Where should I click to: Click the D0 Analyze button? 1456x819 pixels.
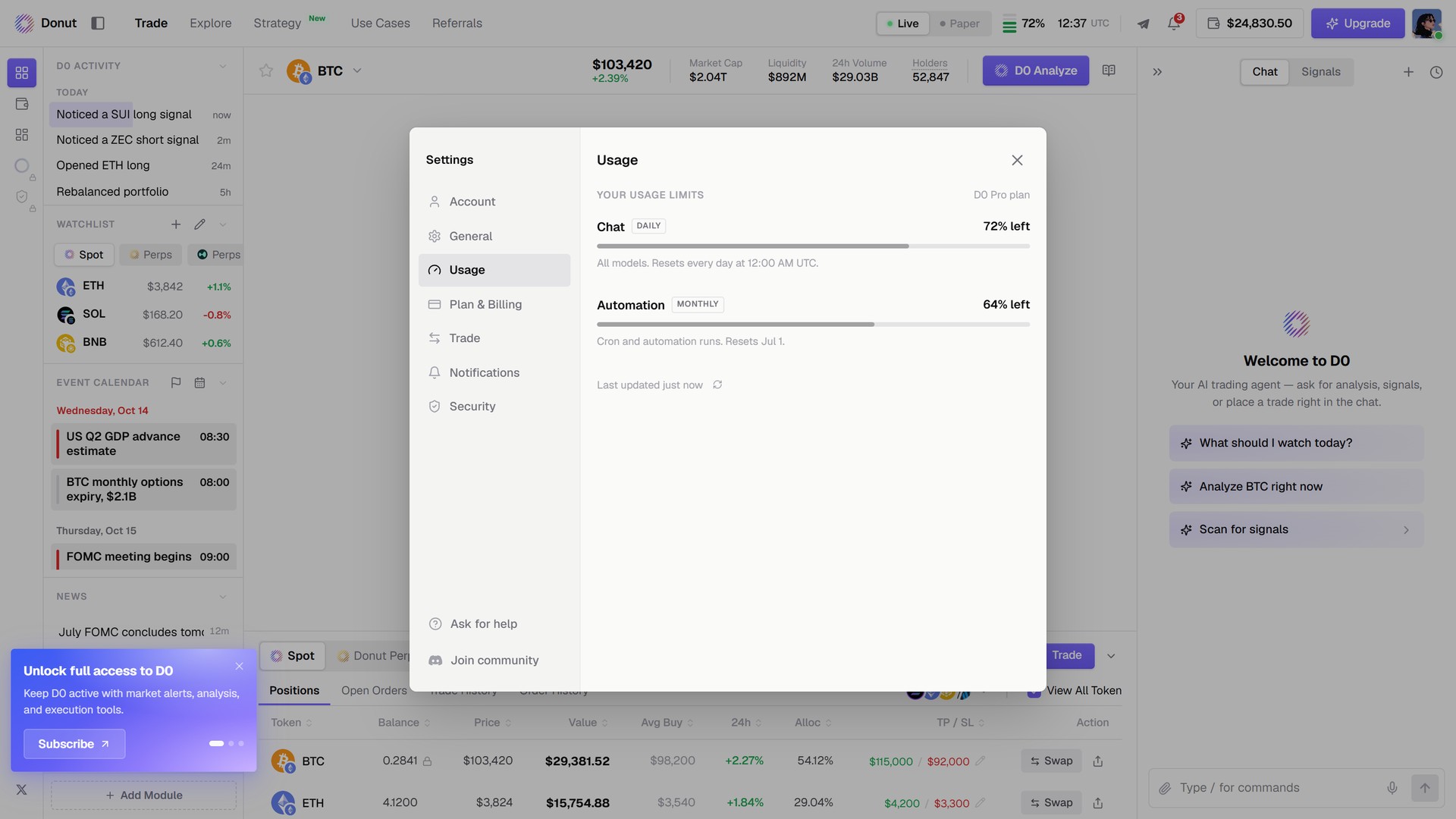coord(1035,71)
